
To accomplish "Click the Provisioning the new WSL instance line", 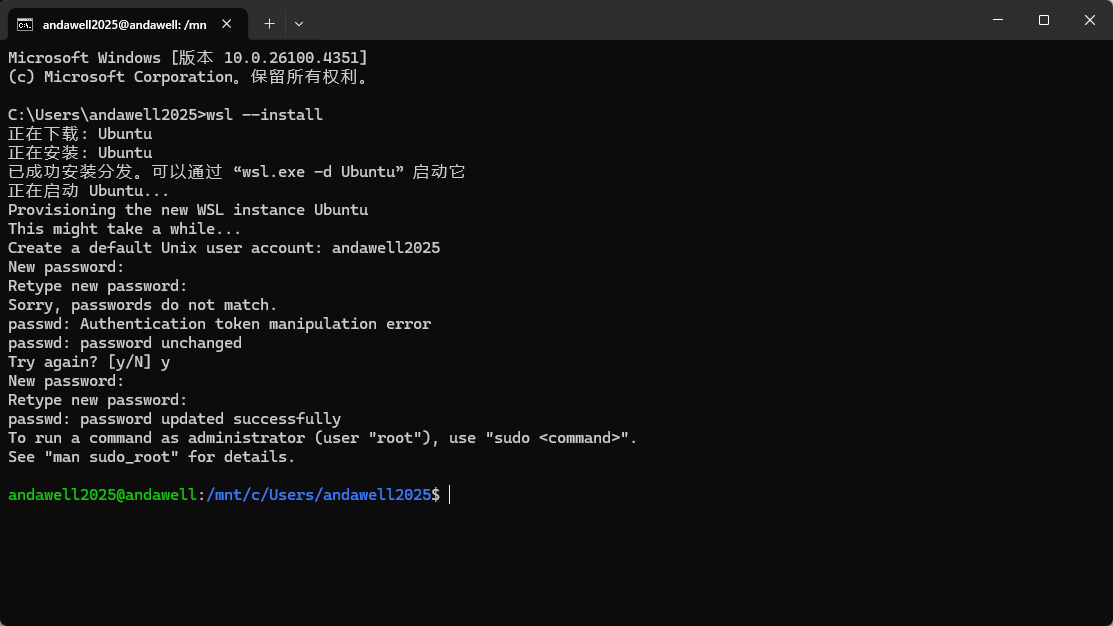I will click(188, 210).
